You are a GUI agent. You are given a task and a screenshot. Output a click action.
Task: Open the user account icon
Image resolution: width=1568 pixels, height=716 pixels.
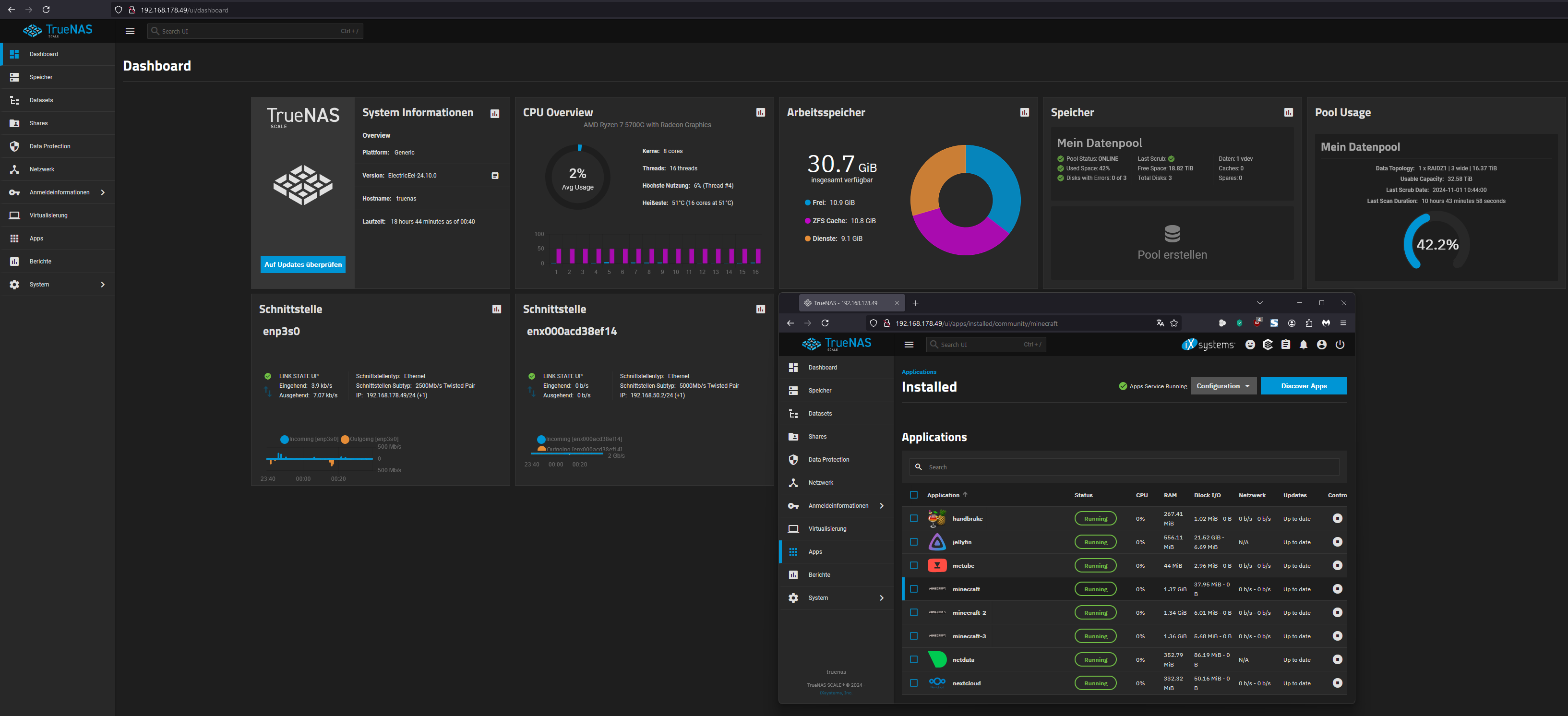click(x=1321, y=345)
